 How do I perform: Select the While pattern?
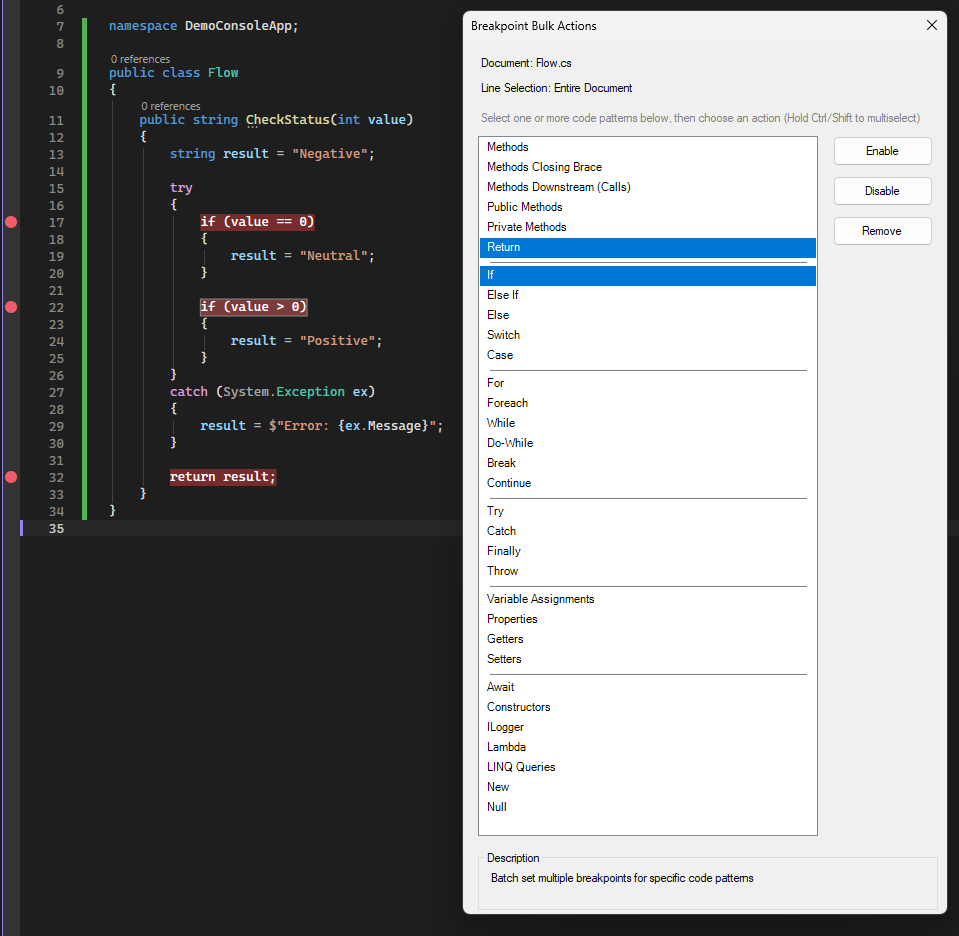(648, 423)
